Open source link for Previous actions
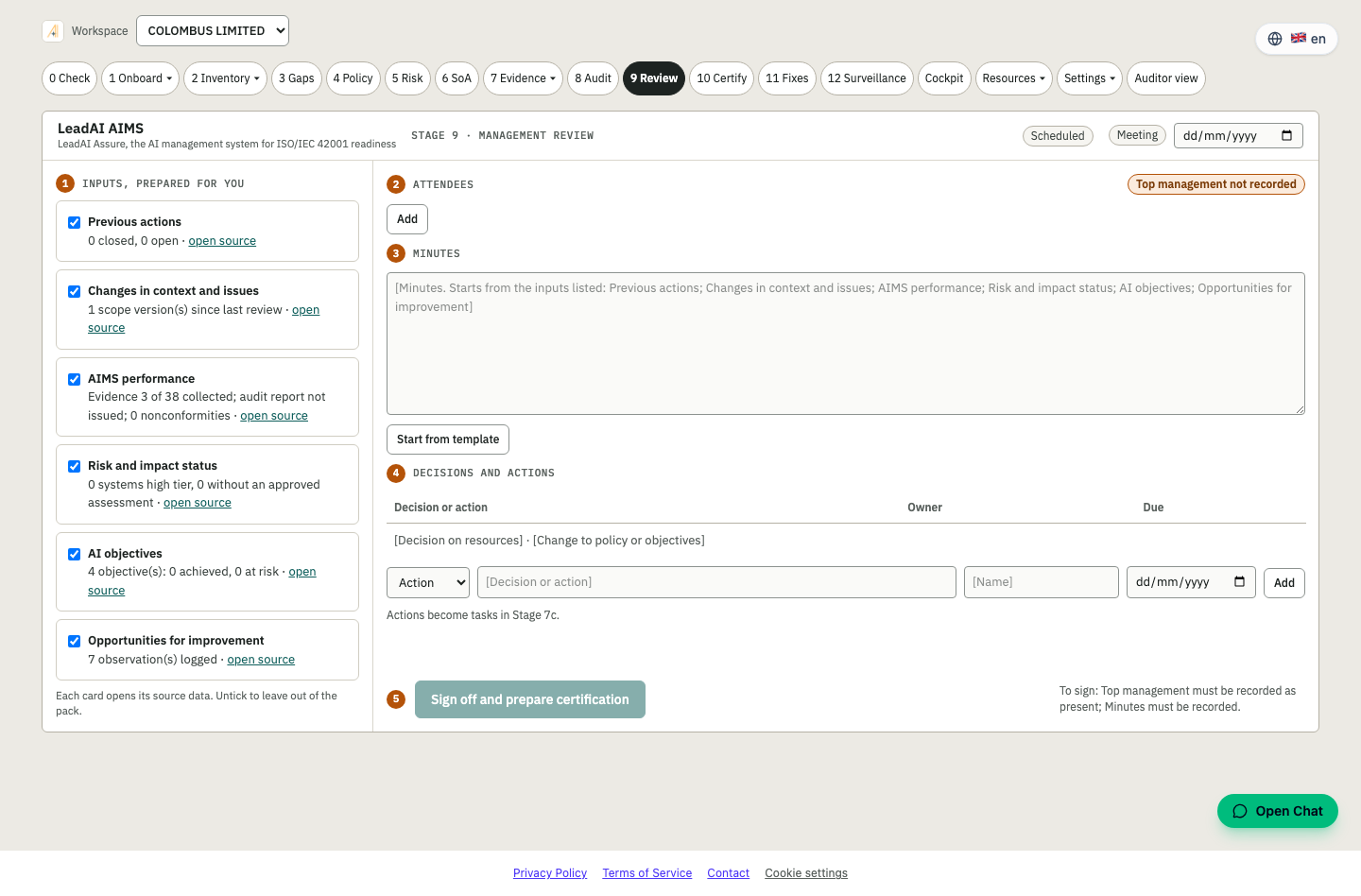 (x=222, y=241)
